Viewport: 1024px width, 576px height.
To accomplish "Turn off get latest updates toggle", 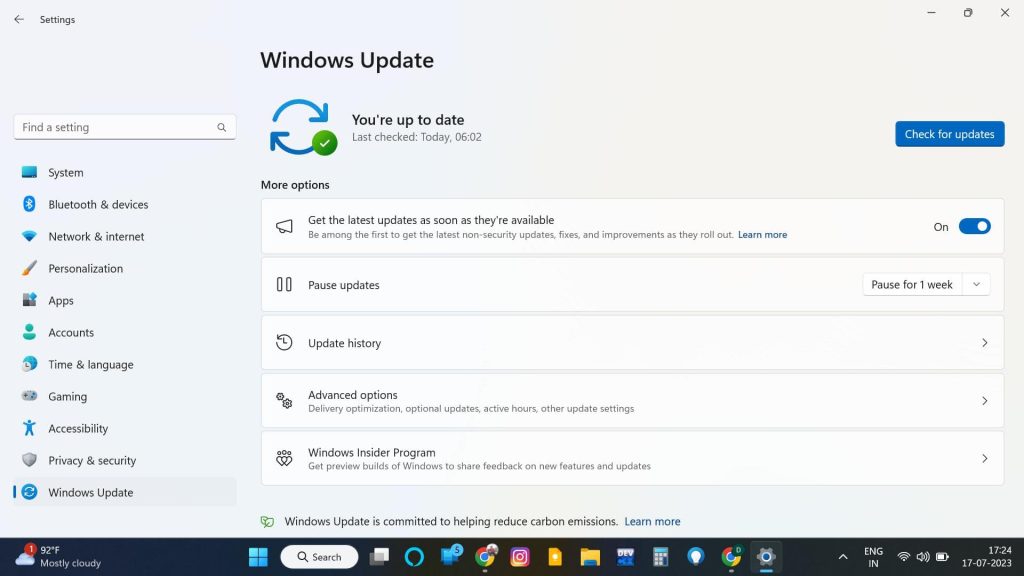I will point(974,227).
